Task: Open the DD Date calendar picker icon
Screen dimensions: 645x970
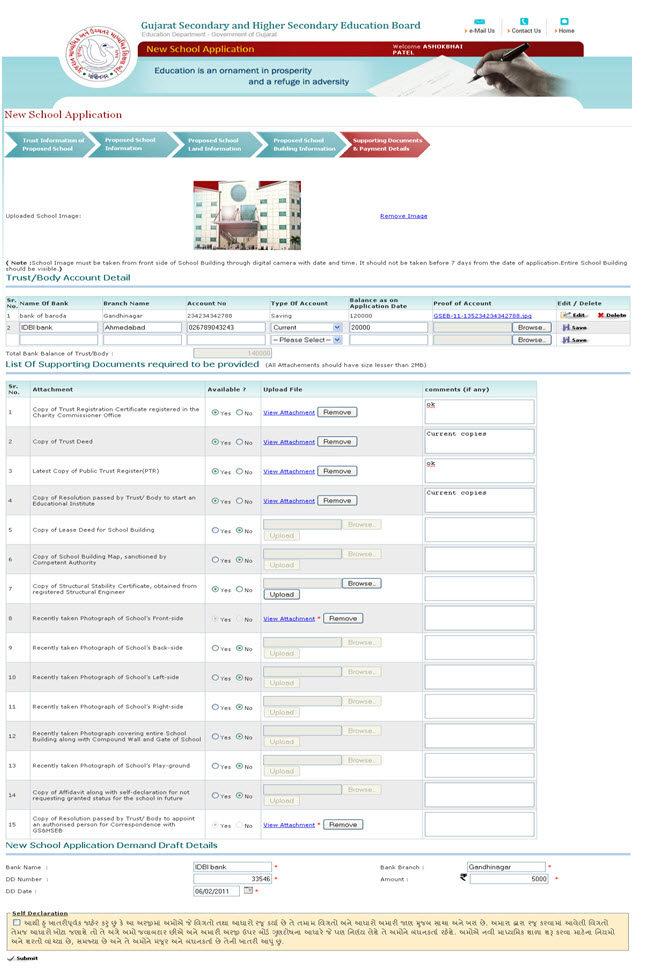Action: [249, 891]
